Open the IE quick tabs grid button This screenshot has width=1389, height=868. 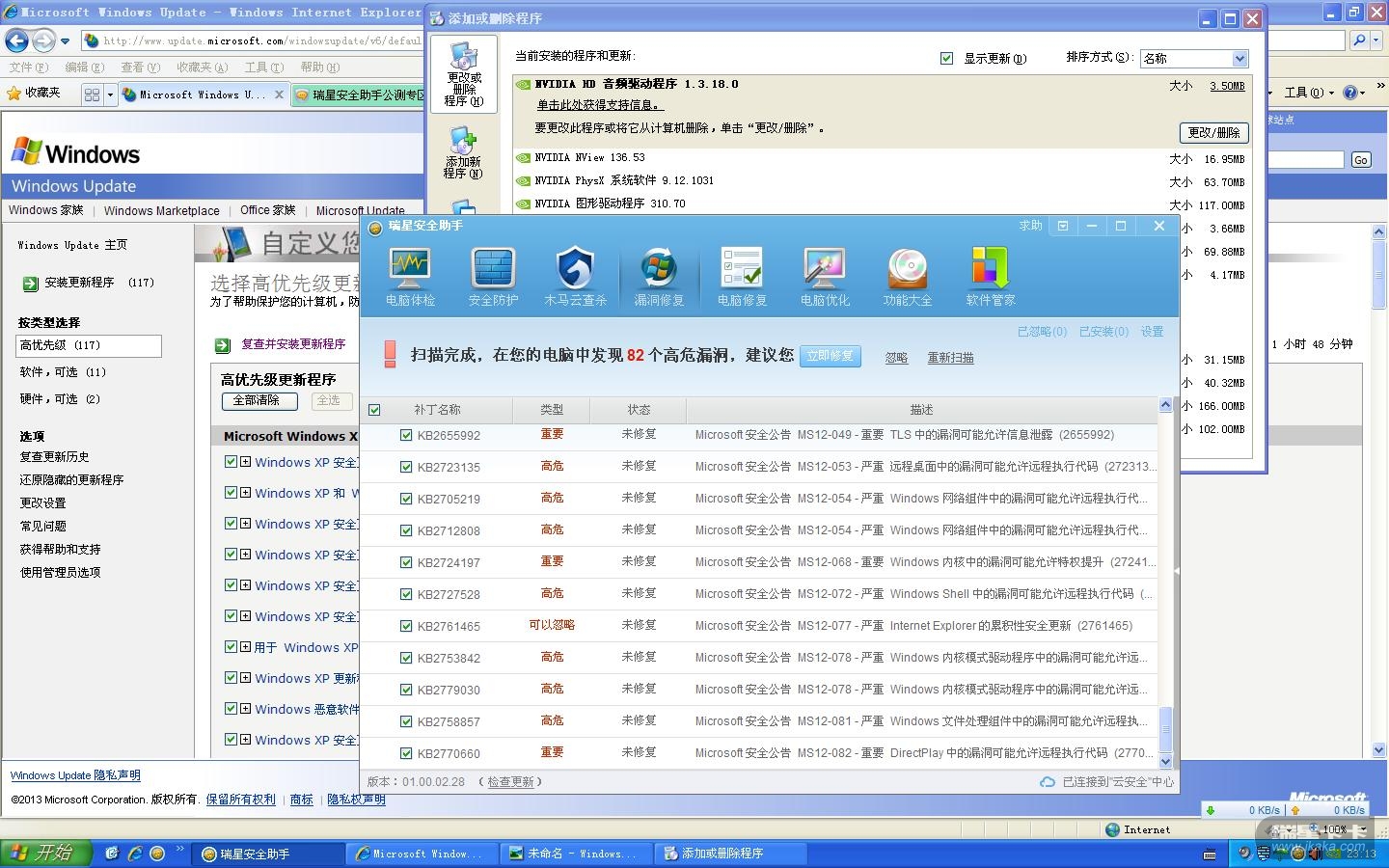click(92, 95)
